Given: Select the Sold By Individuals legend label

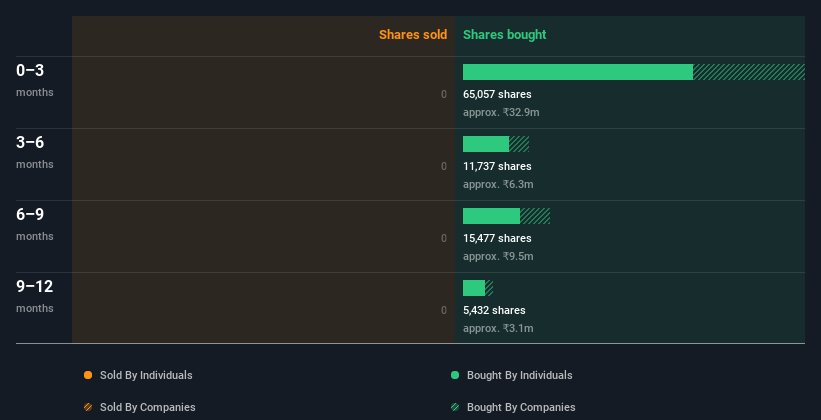Looking at the screenshot, I should 146,375.
